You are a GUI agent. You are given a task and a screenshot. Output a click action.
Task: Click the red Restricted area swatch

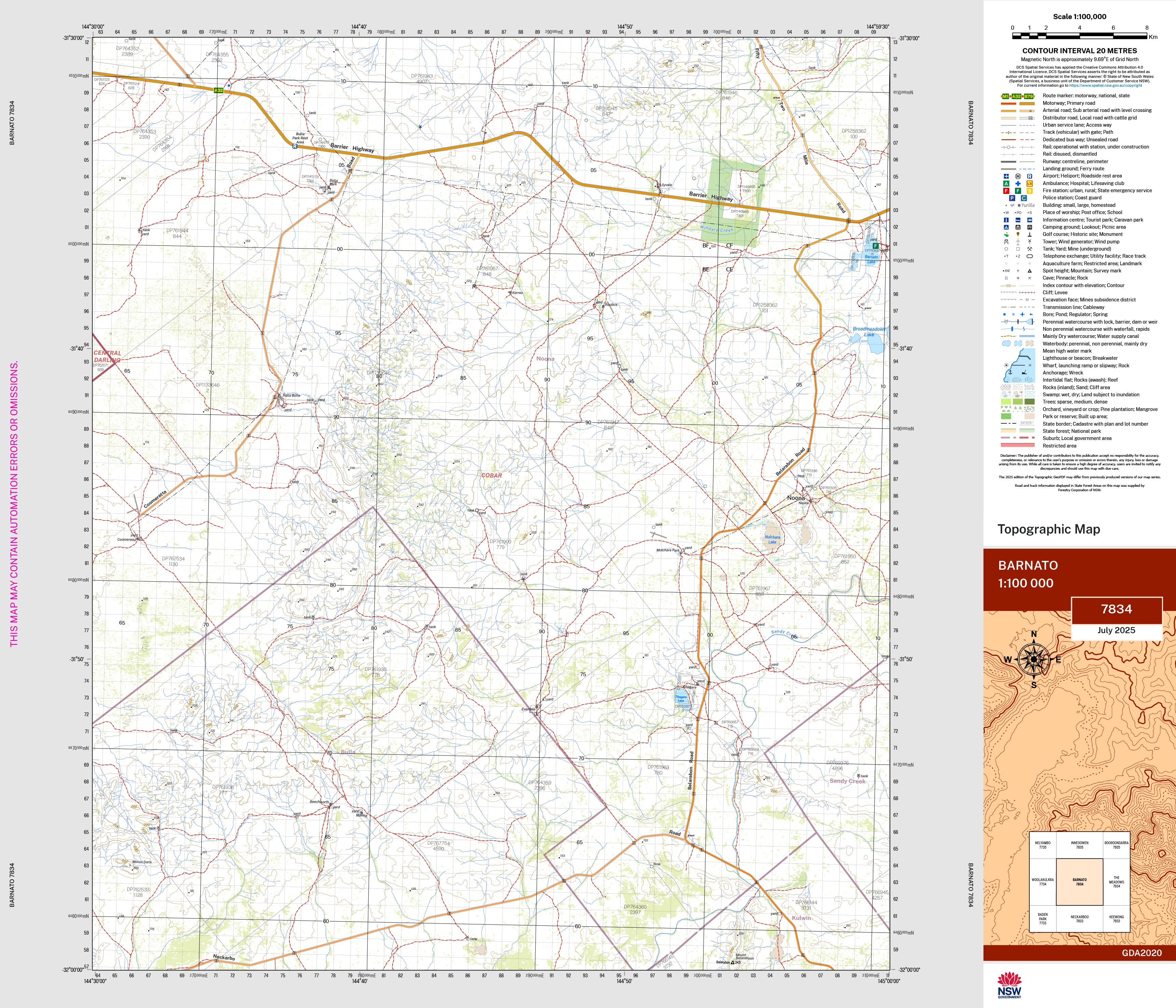(x=1018, y=445)
